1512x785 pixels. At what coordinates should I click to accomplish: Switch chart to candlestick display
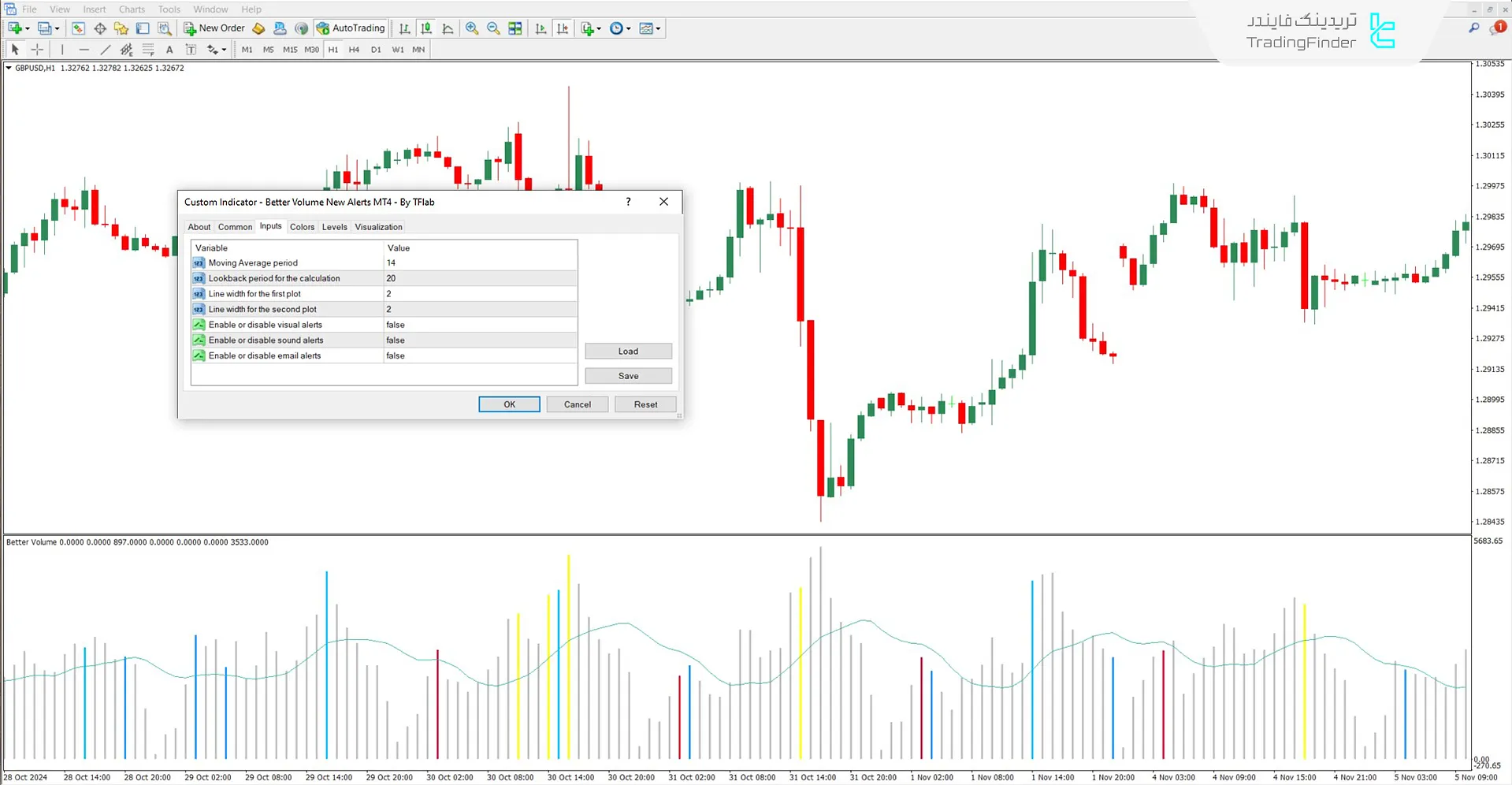(x=426, y=28)
